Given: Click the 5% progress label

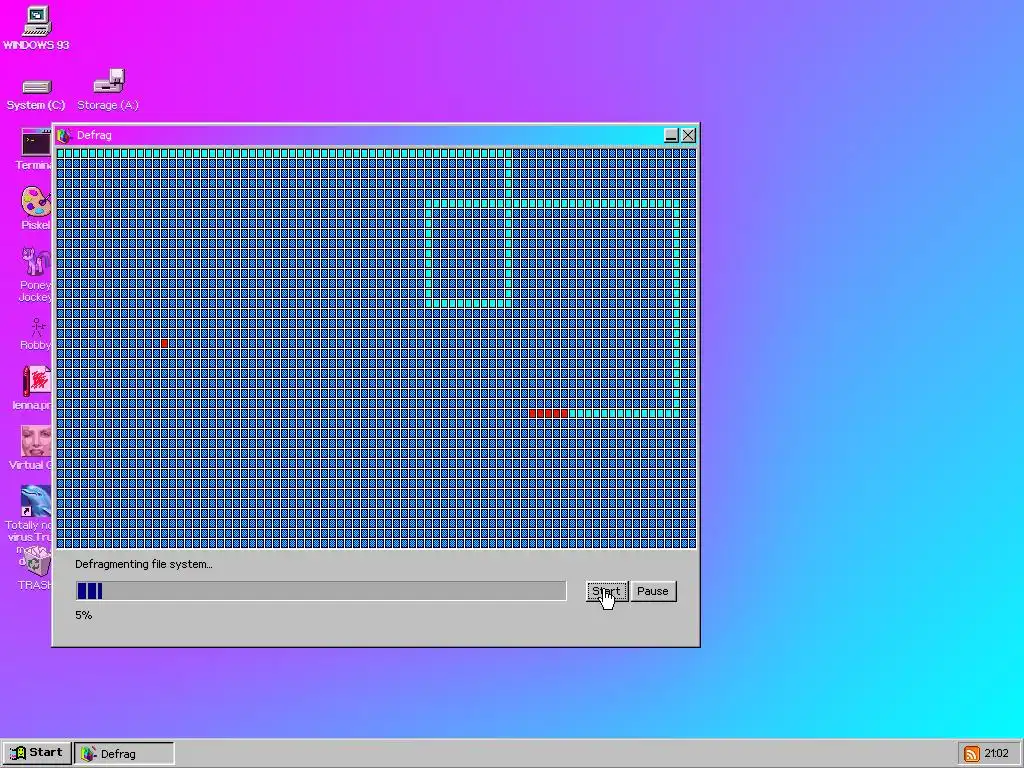Looking at the screenshot, I should (84, 615).
